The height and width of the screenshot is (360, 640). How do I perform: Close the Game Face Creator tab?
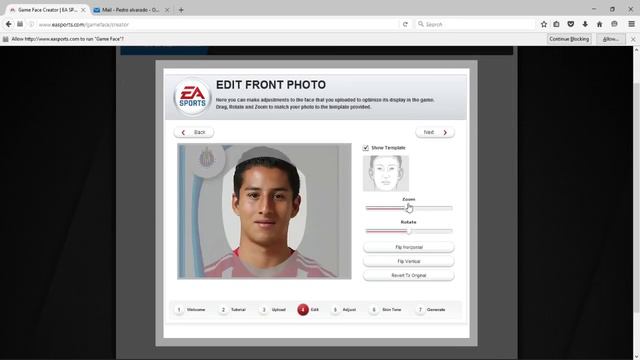click(x=83, y=10)
